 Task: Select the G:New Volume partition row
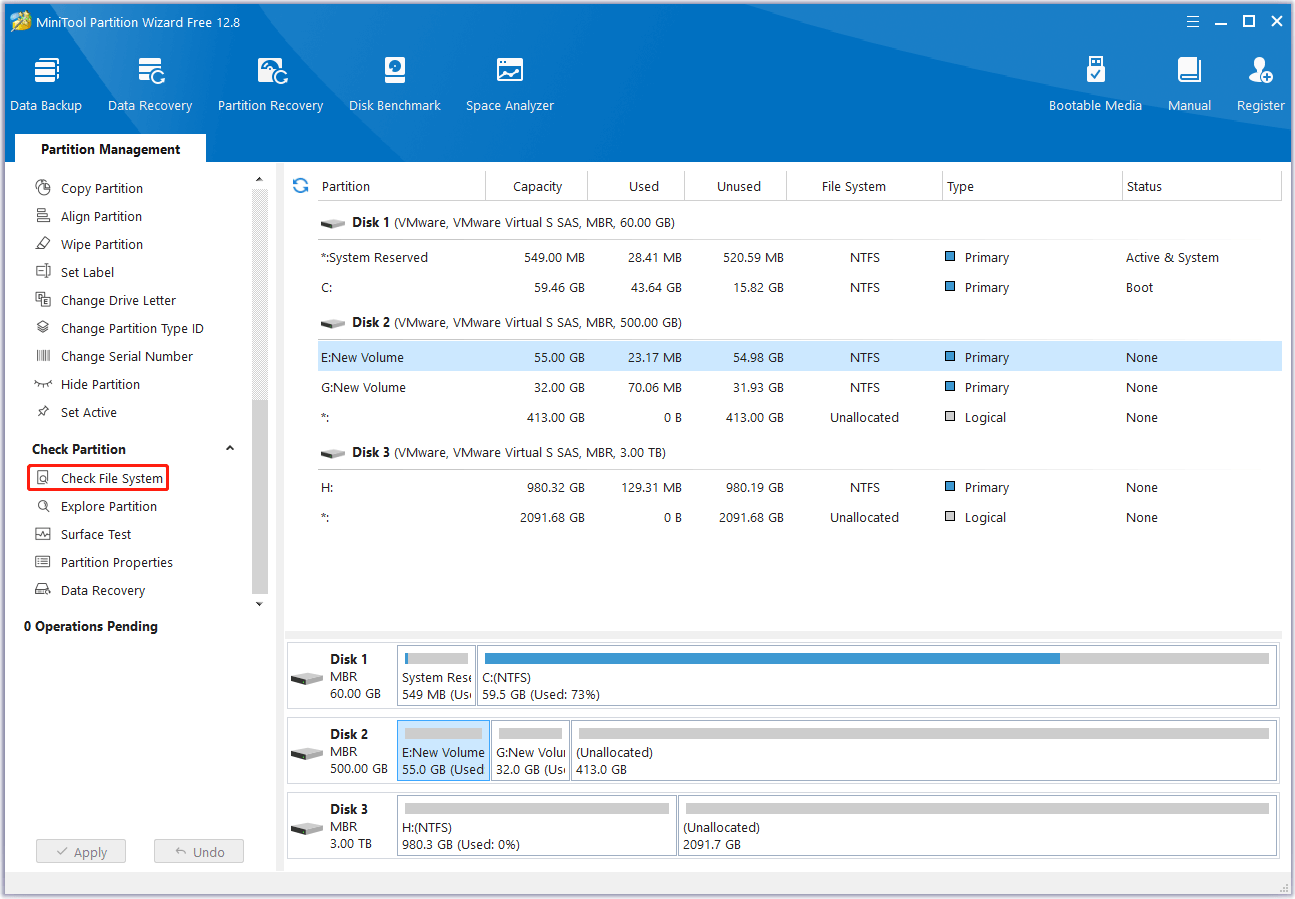coord(799,387)
